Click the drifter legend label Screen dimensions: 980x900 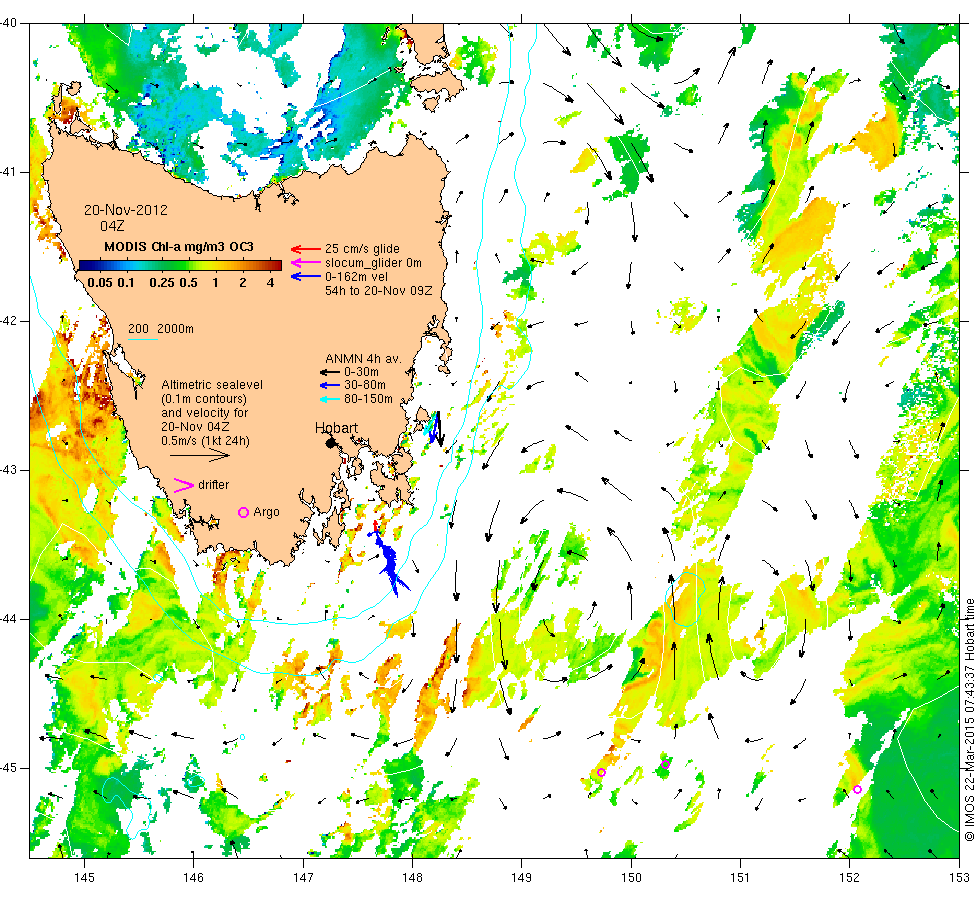(213, 485)
